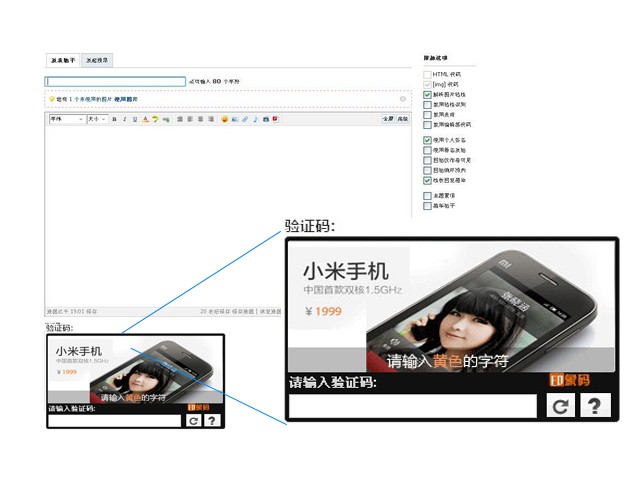
Task: Uncheck the checked box below [img] code
Action: pyautogui.click(x=427, y=94)
